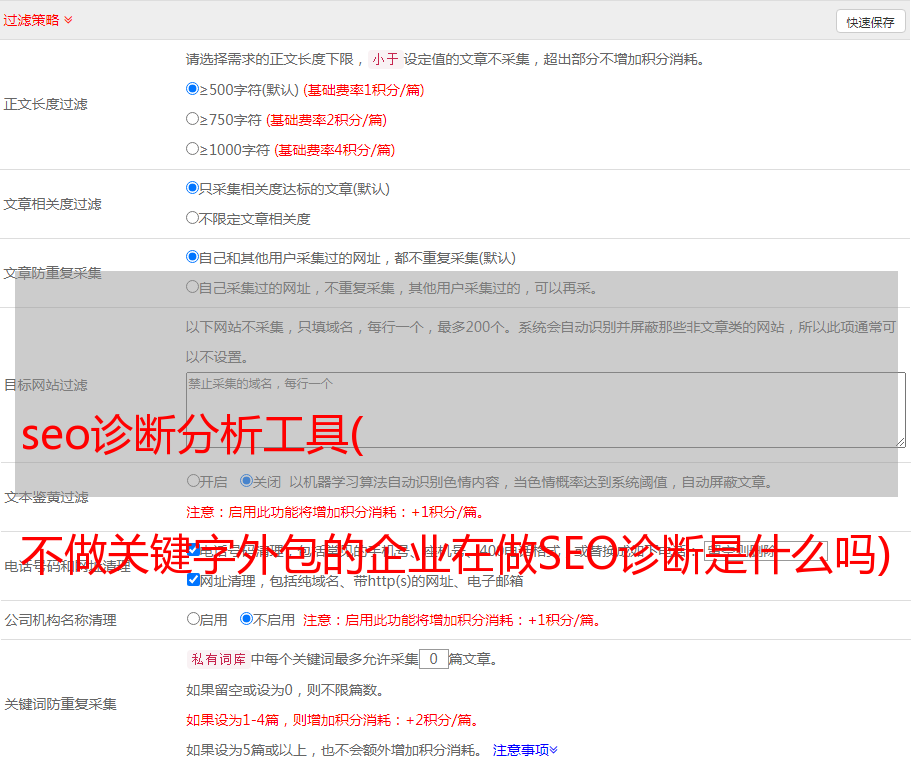Toggle the 电话号码清理 checkbox
Viewport: 912px width, 768px height.
point(194,550)
